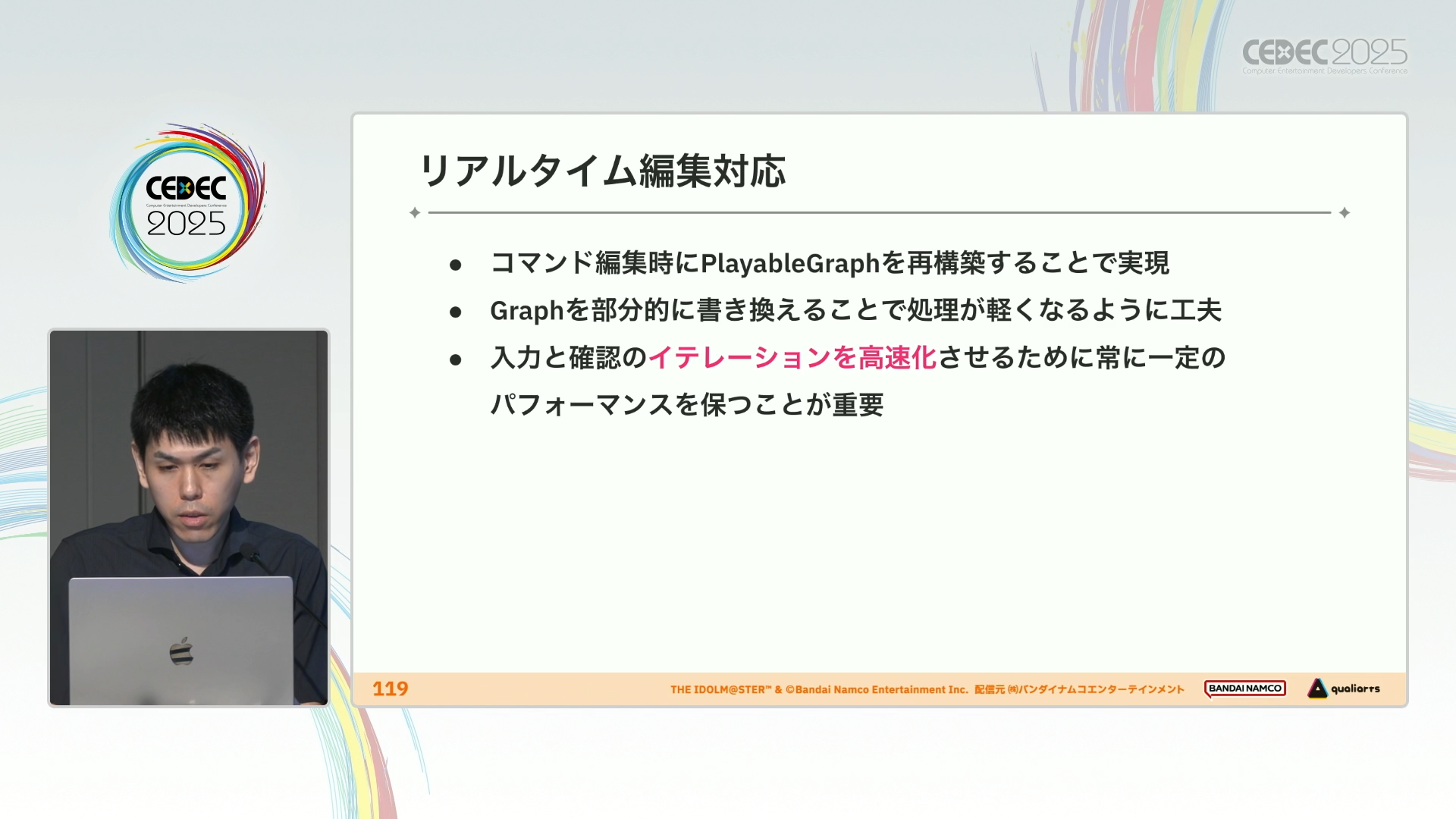Click the CEDEC2025 watermark logo at top right

1324,56
